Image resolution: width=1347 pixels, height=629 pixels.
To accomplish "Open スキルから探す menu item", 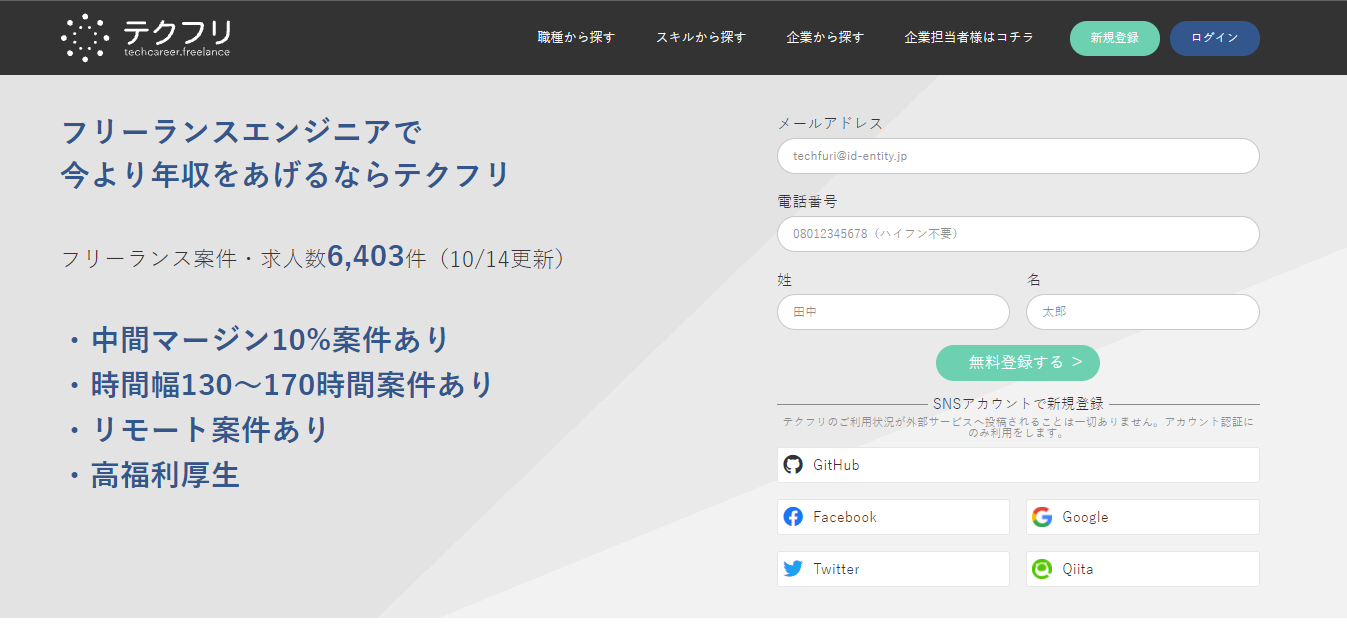I will pyautogui.click(x=701, y=38).
